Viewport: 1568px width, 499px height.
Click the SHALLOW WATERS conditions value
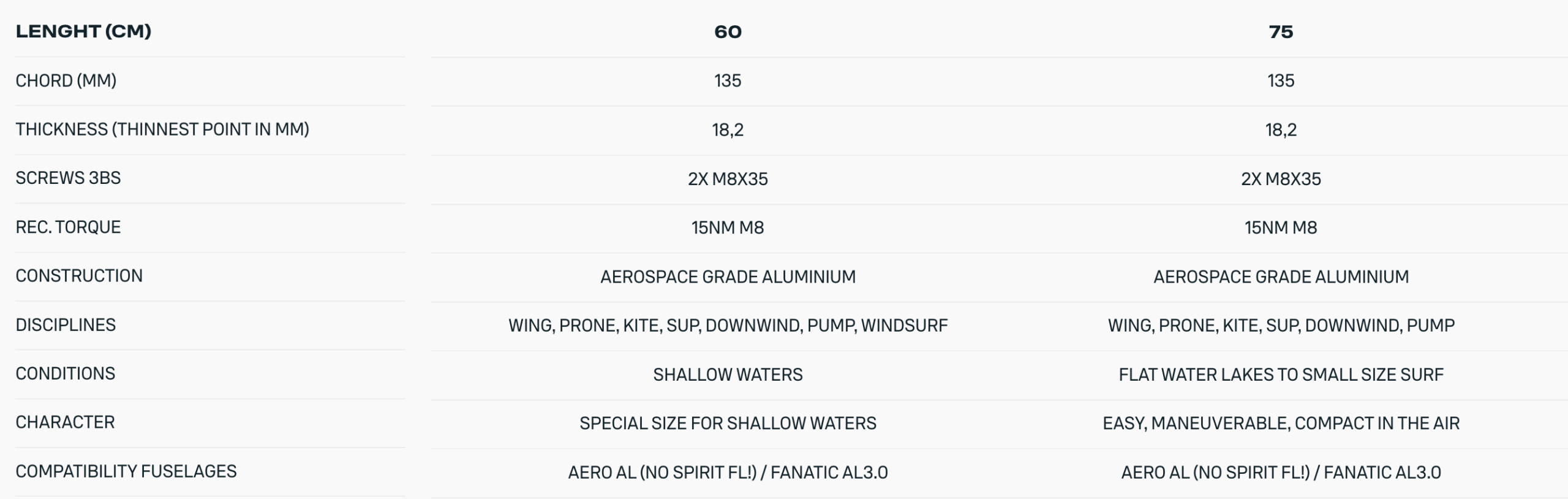(728, 375)
